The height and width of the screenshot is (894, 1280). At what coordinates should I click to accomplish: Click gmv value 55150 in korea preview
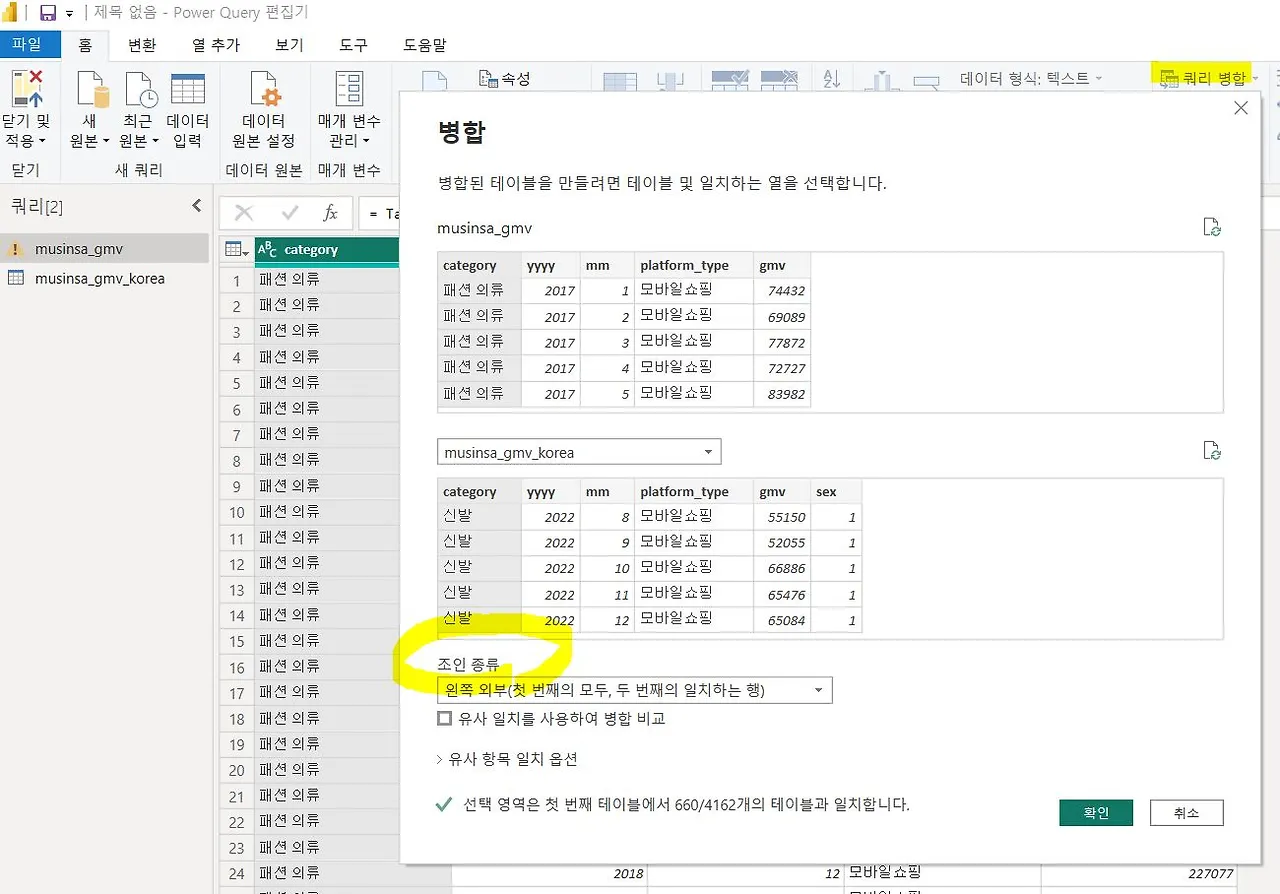pos(785,517)
